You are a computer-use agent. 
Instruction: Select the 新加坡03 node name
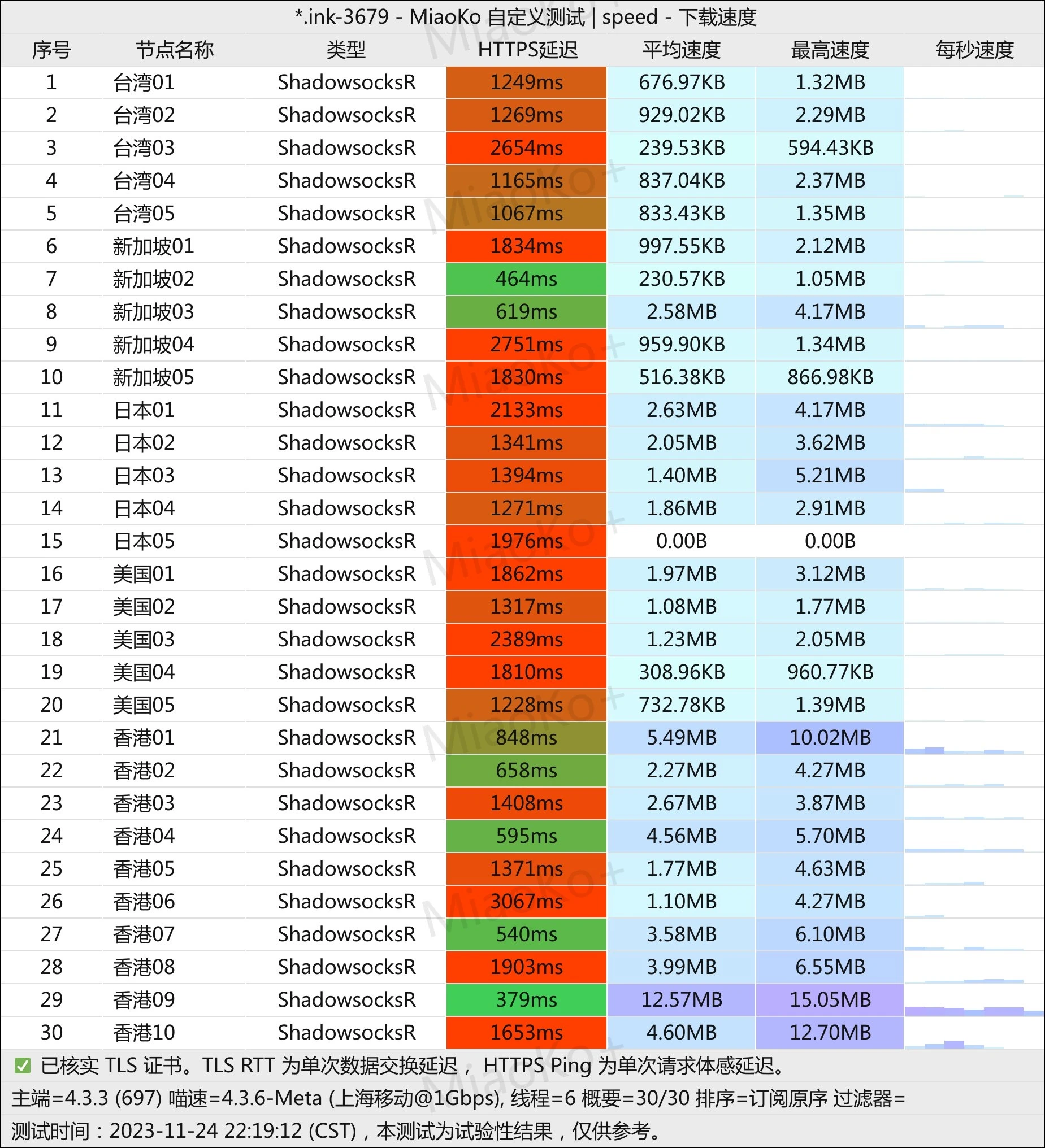(153, 312)
